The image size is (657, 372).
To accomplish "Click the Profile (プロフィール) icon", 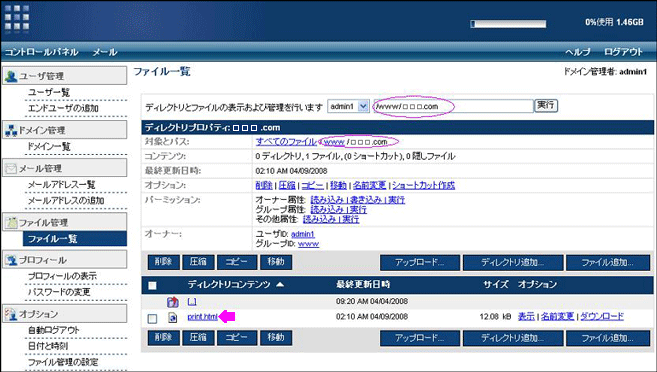I will (11, 260).
